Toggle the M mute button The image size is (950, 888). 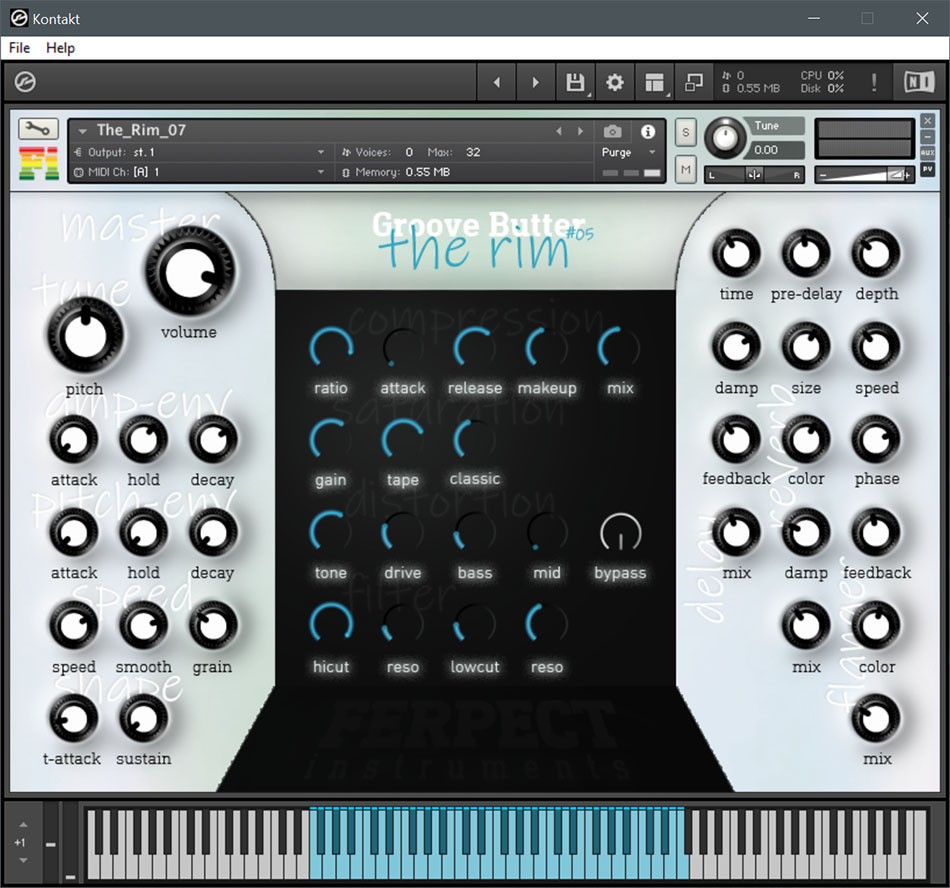pyautogui.click(x=685, y=170)
